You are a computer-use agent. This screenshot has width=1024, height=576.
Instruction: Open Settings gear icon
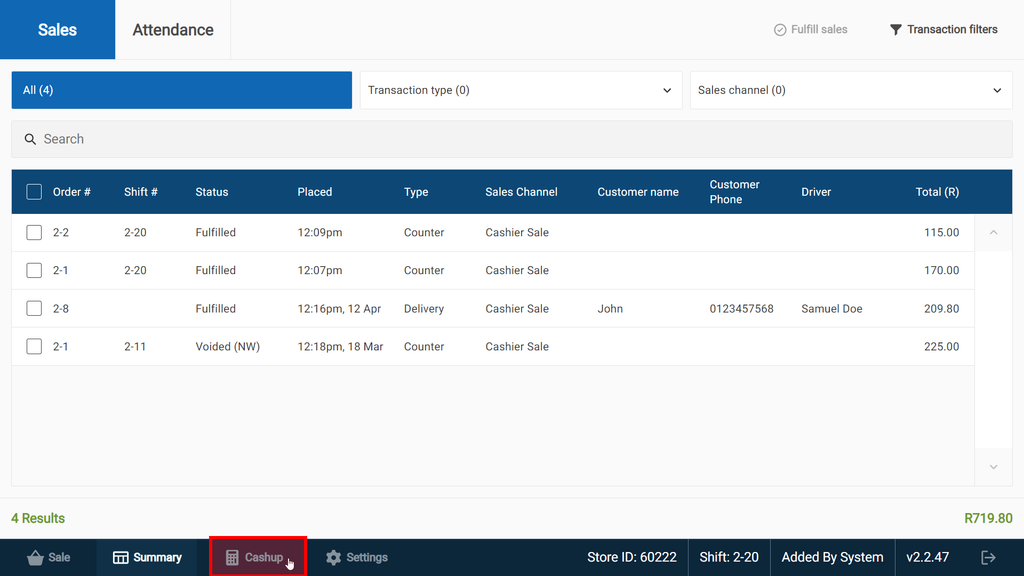click(x=334, y=558)
